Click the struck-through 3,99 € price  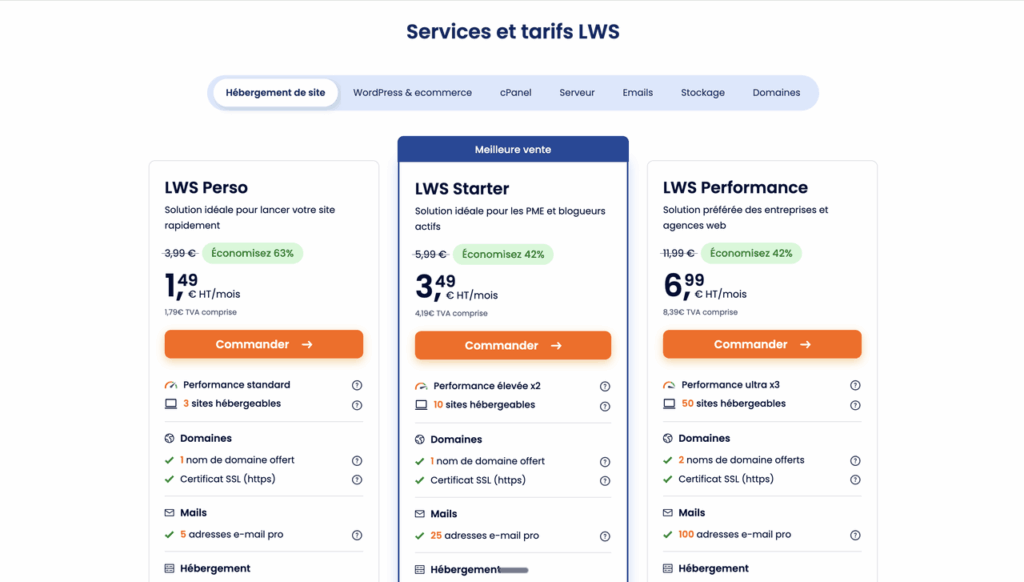pos(180,253)
